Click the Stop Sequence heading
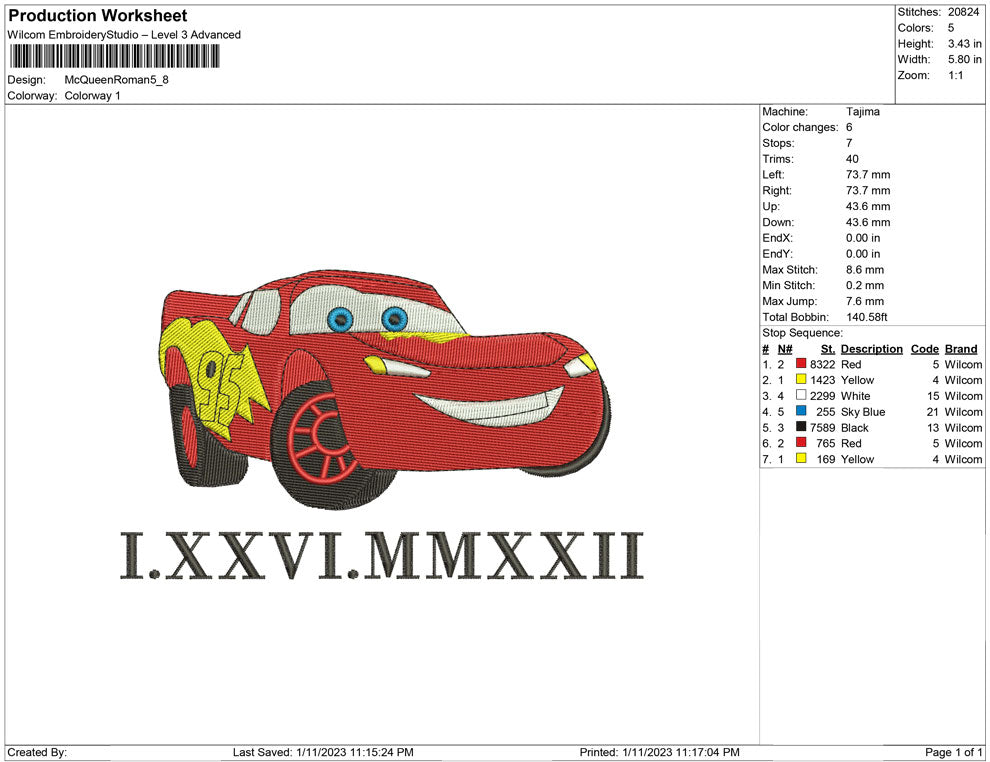This screenshot has width=990, height=762. tap(802, 333)
